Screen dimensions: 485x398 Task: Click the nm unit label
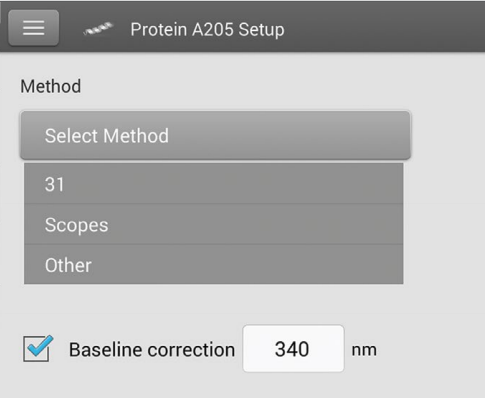364,350
